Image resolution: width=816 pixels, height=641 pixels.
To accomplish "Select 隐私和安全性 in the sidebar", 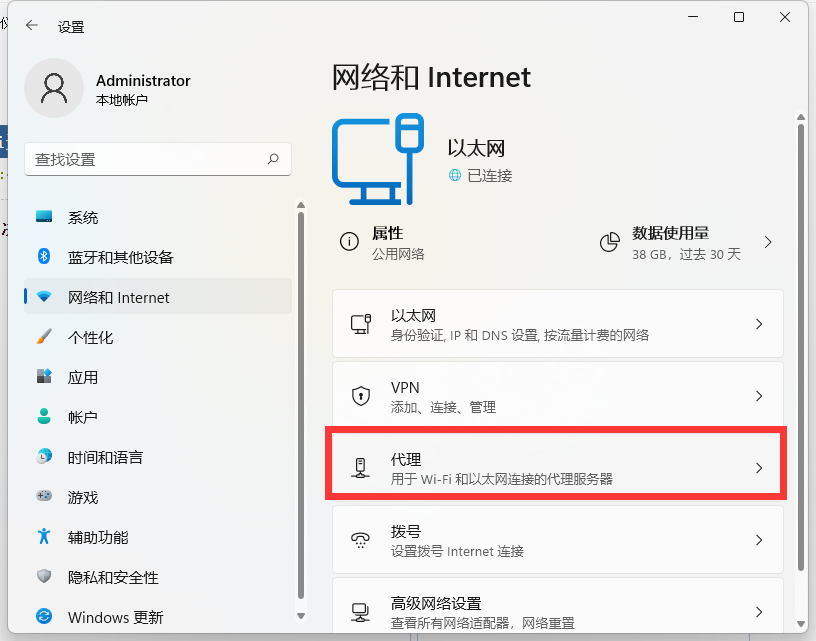I will click(158, 577).
